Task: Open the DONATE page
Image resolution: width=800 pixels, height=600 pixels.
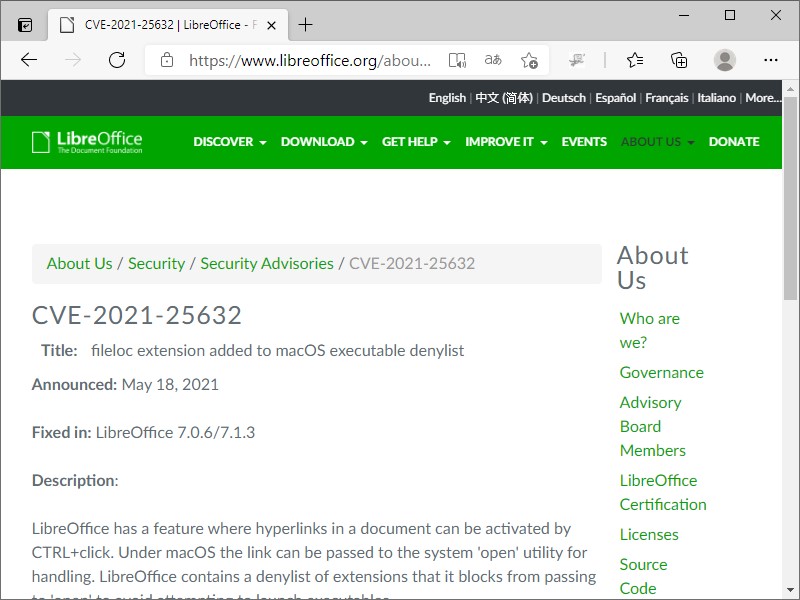Action: pos(734,142)
